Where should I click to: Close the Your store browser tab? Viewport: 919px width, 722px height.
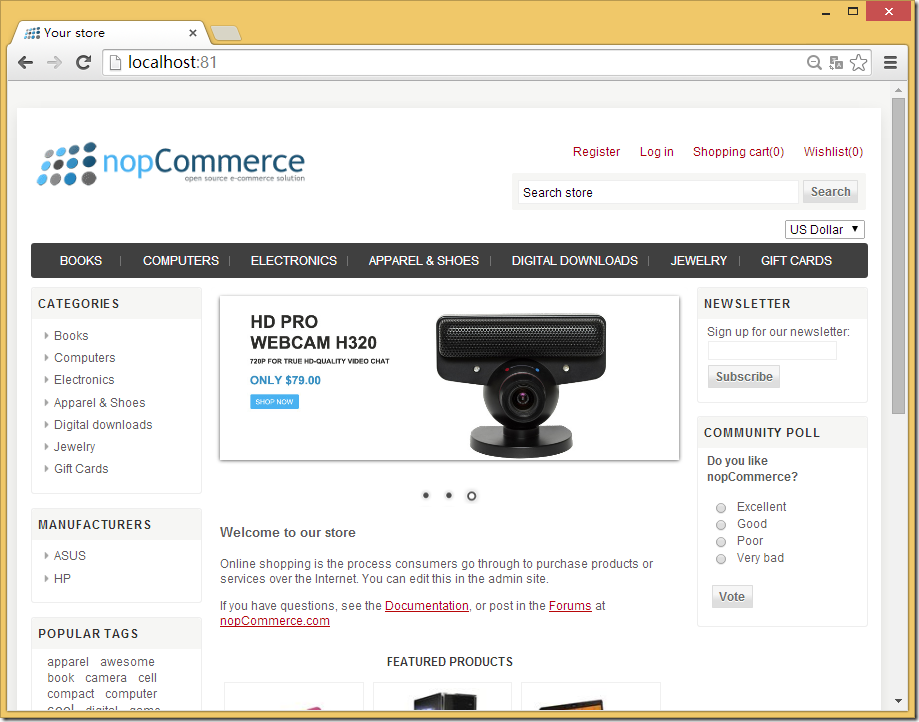click(x=193, y=33)
